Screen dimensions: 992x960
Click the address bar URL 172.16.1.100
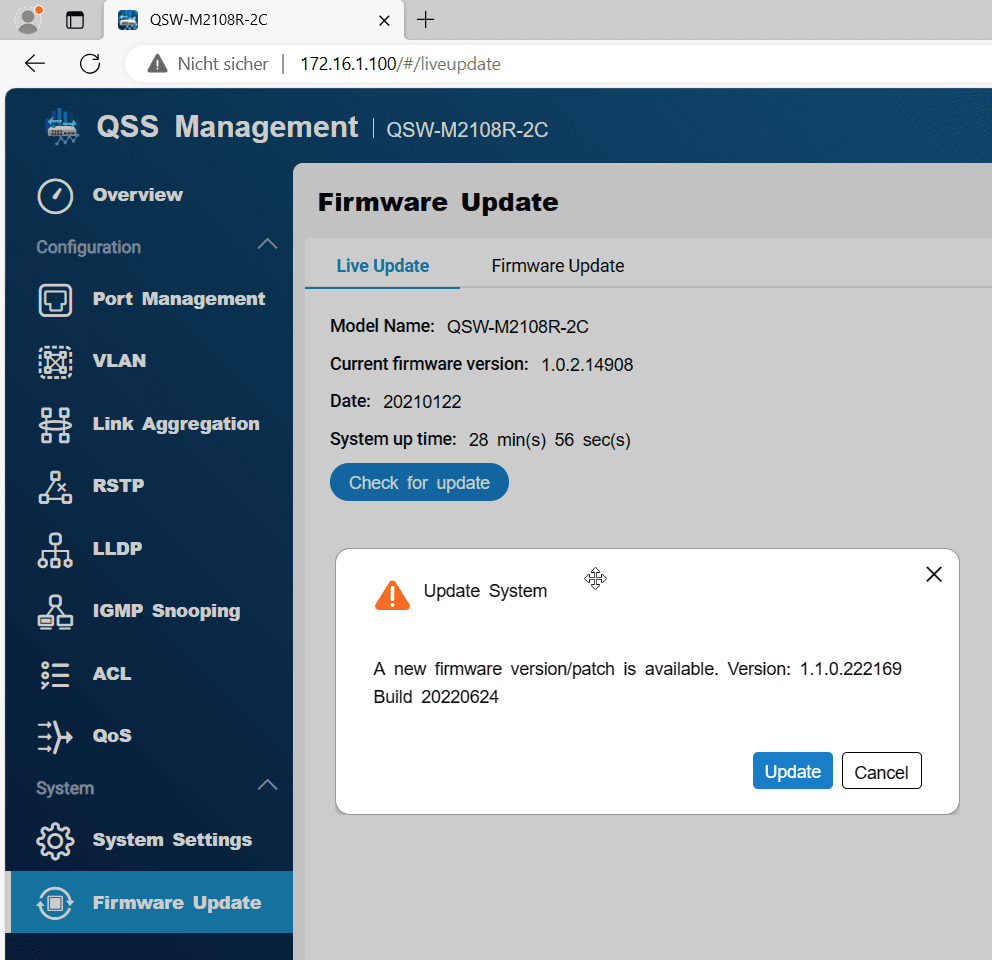click(400, 64)
